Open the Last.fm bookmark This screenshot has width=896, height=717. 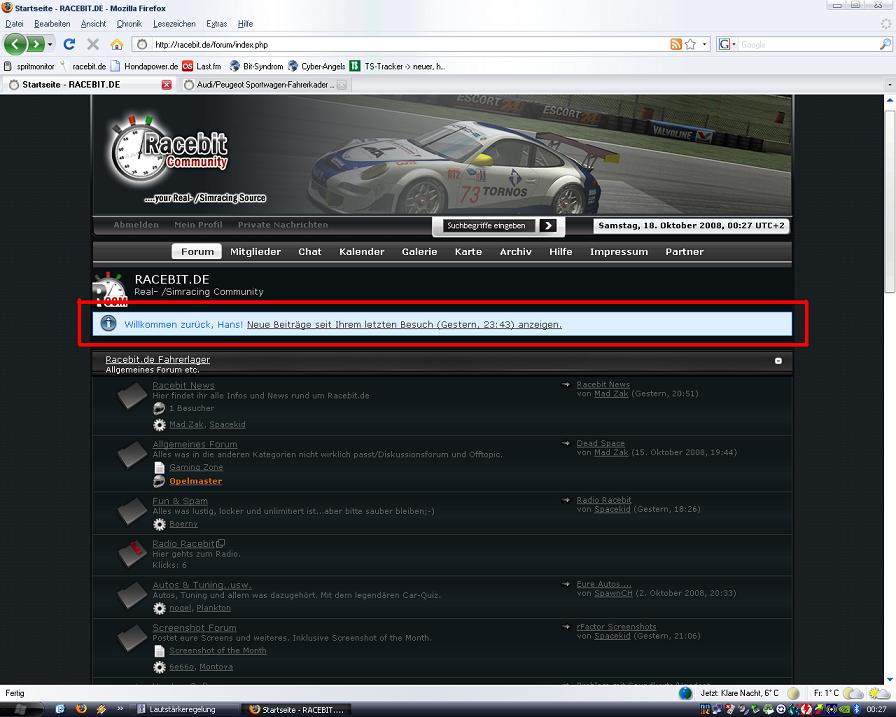pyautogui.click(x=201, y=66)
